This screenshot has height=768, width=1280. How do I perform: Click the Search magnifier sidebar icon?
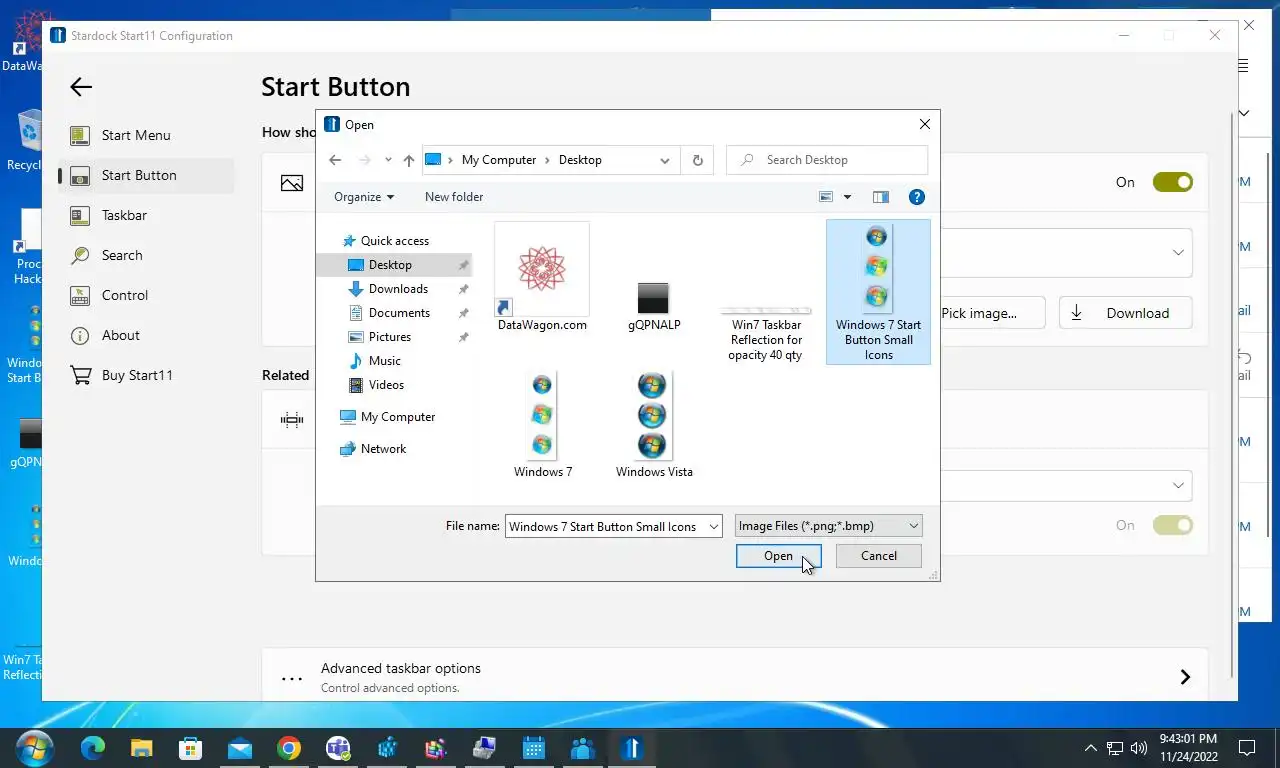(x=81, y=255)
